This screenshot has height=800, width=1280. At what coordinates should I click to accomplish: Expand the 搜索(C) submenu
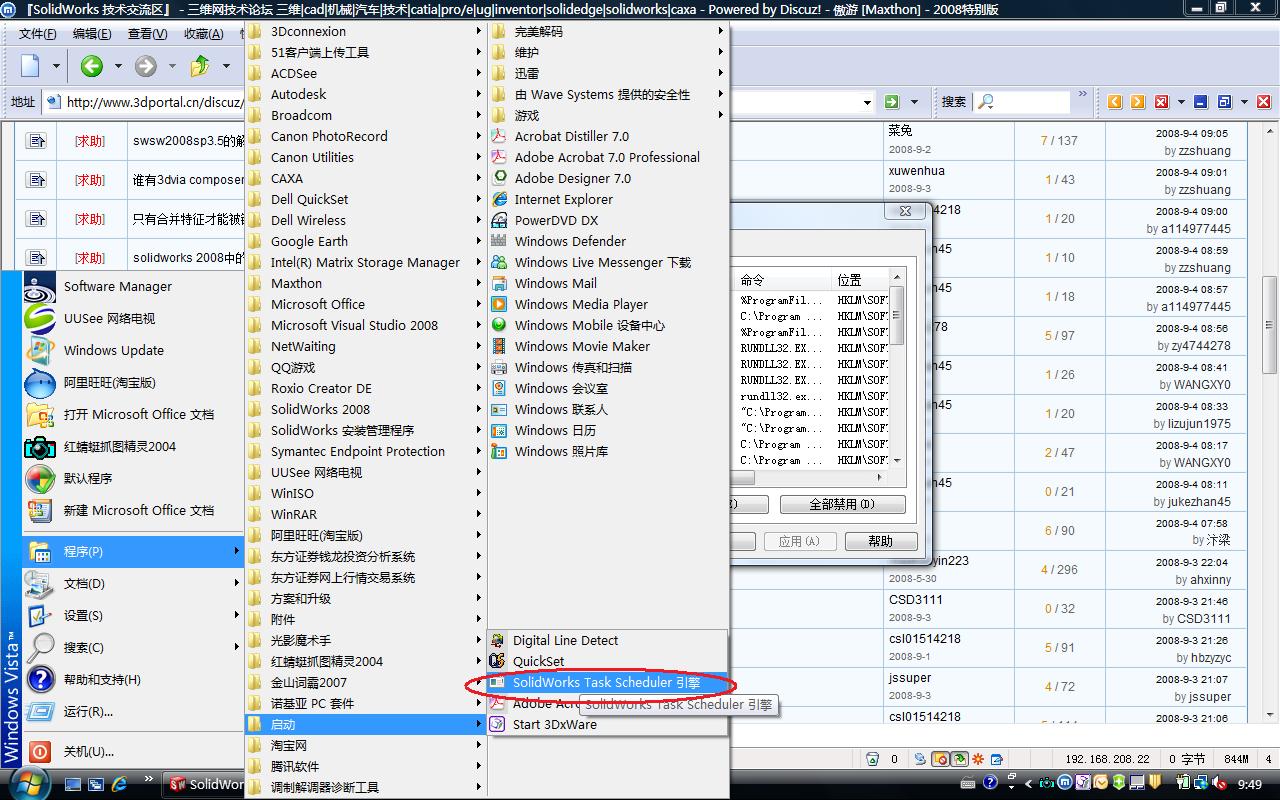click(133, 647)
